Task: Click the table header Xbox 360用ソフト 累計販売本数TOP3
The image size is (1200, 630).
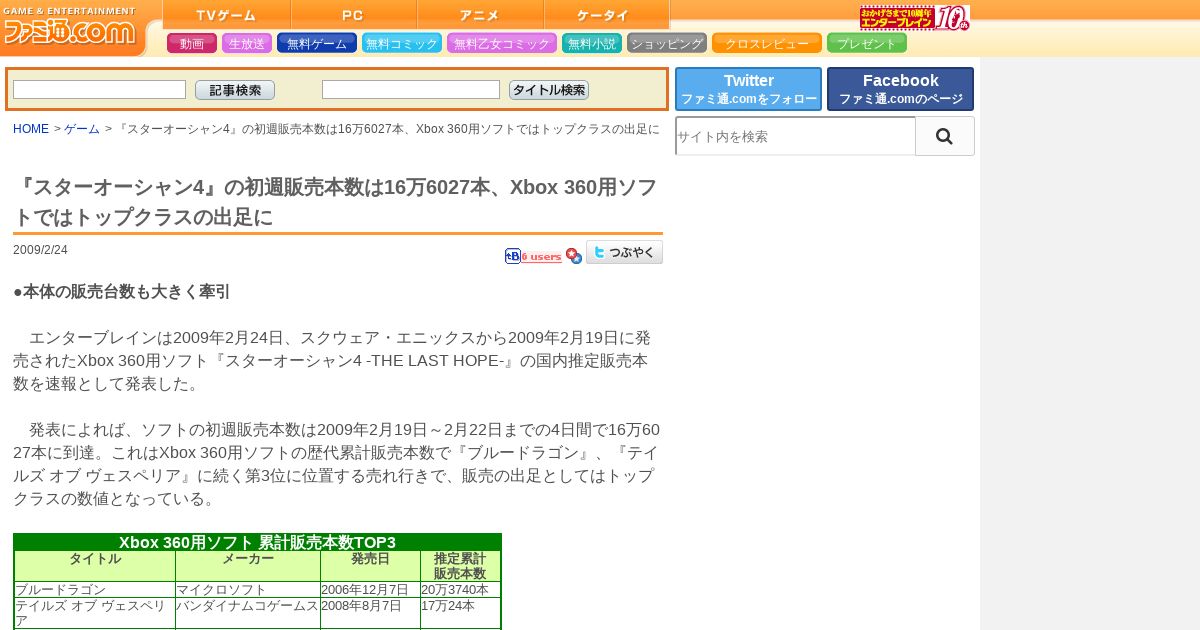Action: [257, 542]
